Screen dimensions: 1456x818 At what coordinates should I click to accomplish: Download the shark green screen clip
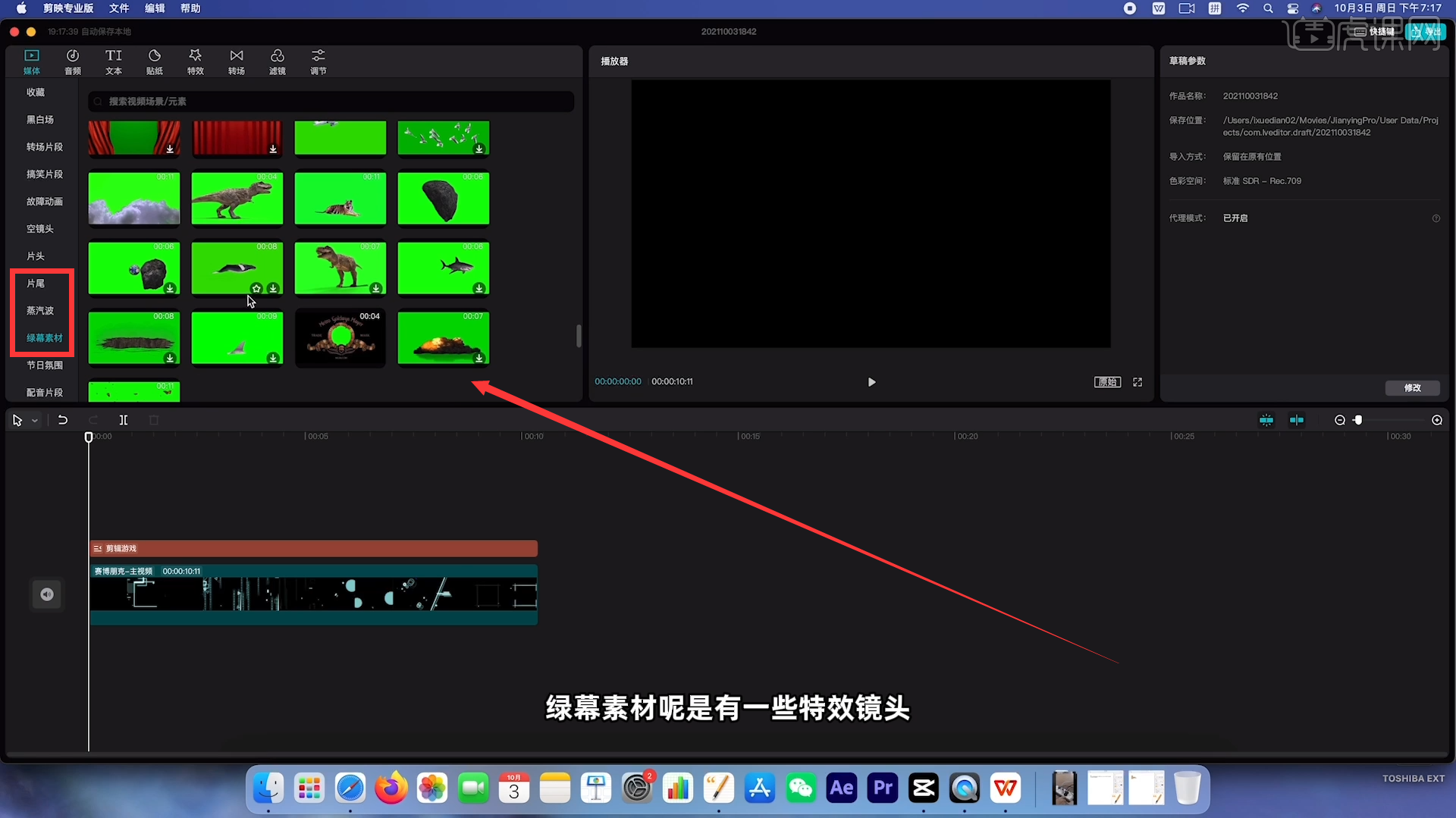point(479,288)
